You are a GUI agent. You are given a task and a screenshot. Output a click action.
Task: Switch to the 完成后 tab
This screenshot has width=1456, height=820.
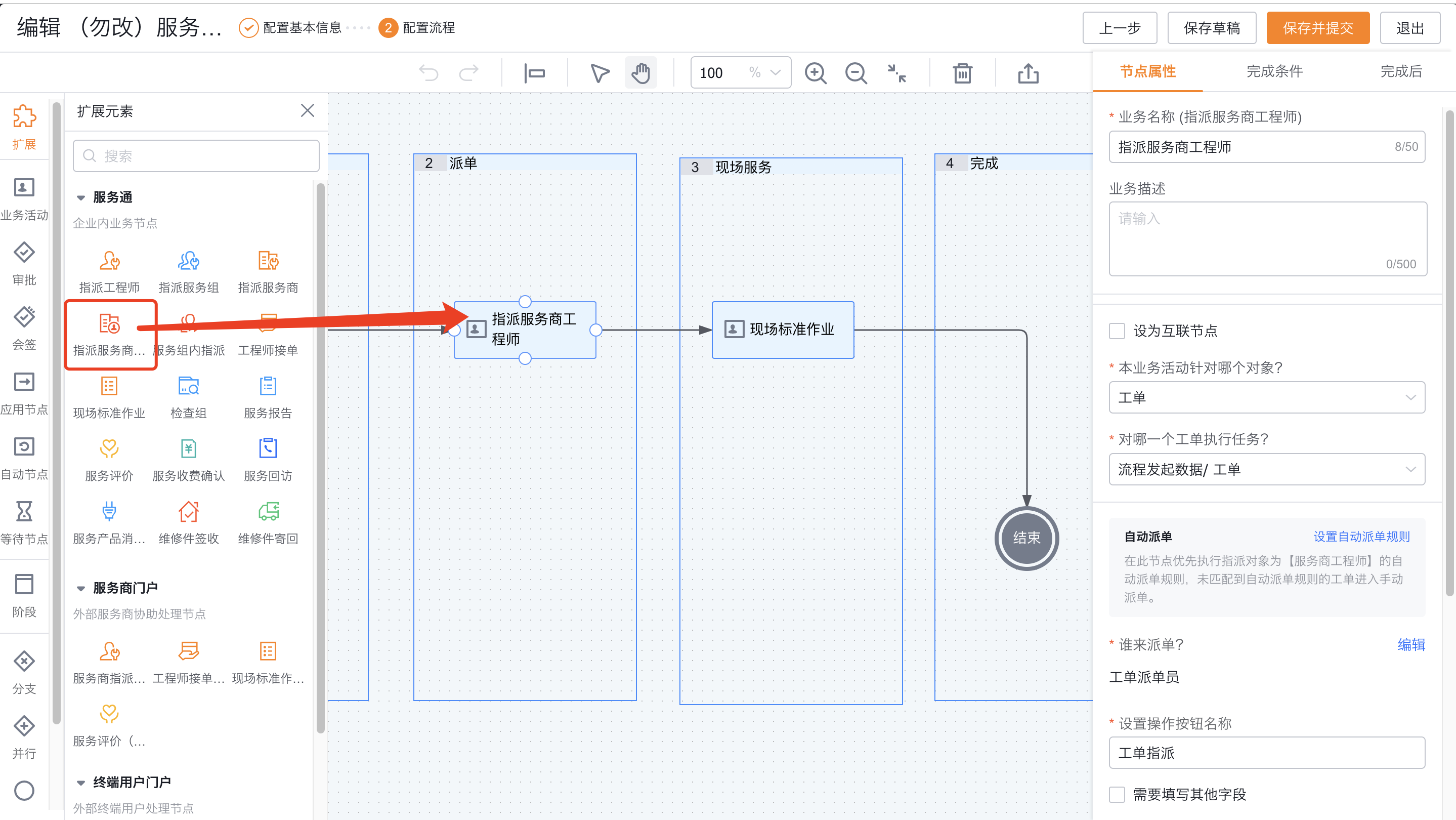[x=1401, y=71]
